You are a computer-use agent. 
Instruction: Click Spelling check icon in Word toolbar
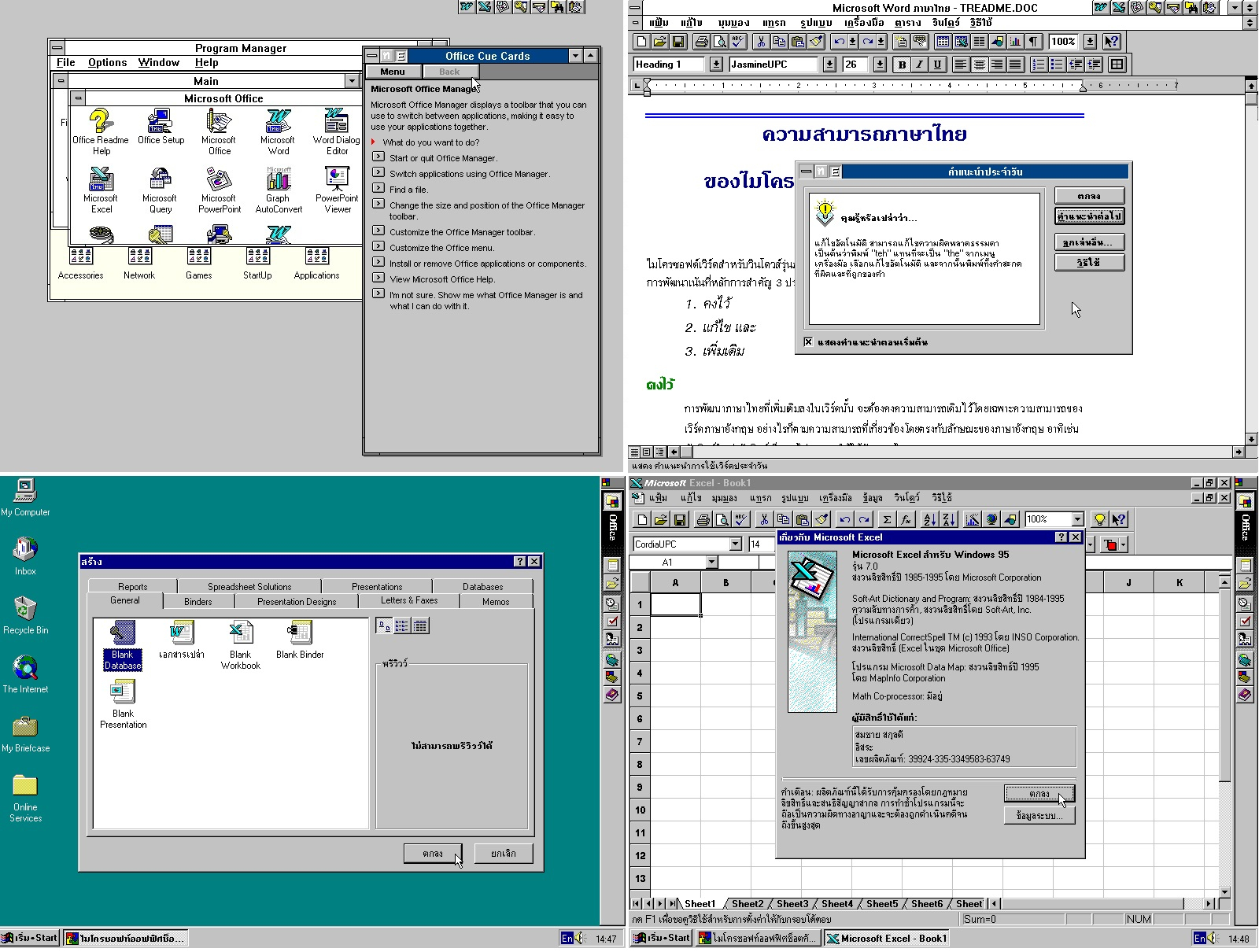point(737,42)
